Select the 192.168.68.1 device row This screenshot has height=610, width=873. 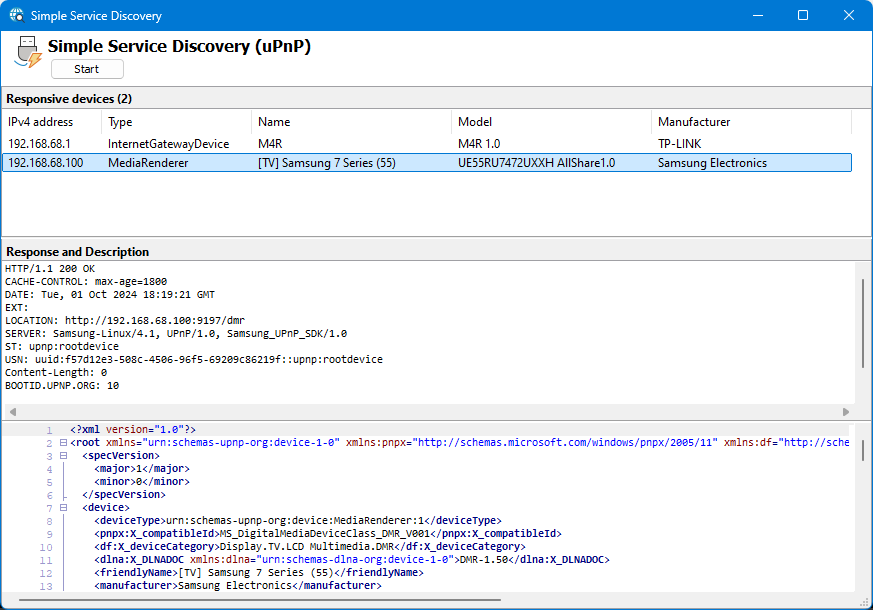point(427,144)
